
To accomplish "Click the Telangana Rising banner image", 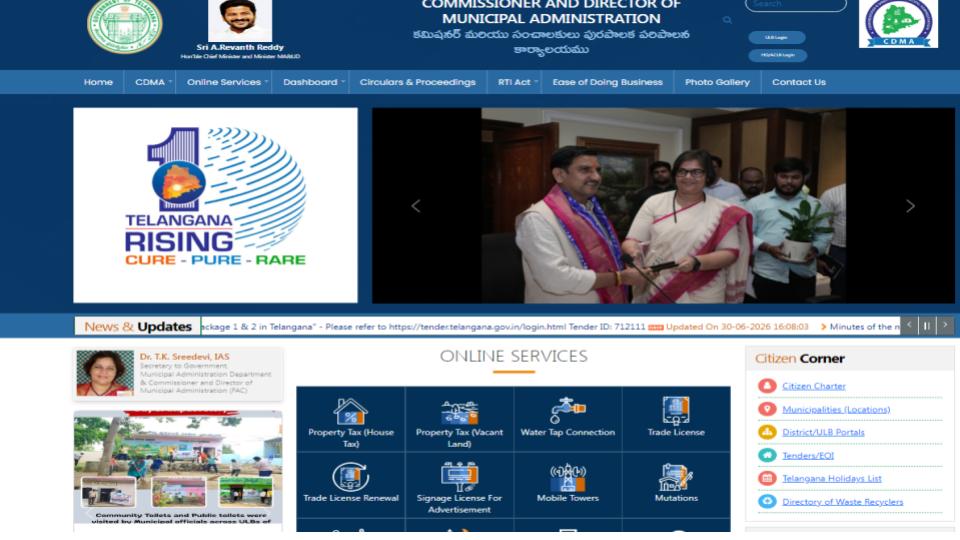I will [x=216, y=205].
